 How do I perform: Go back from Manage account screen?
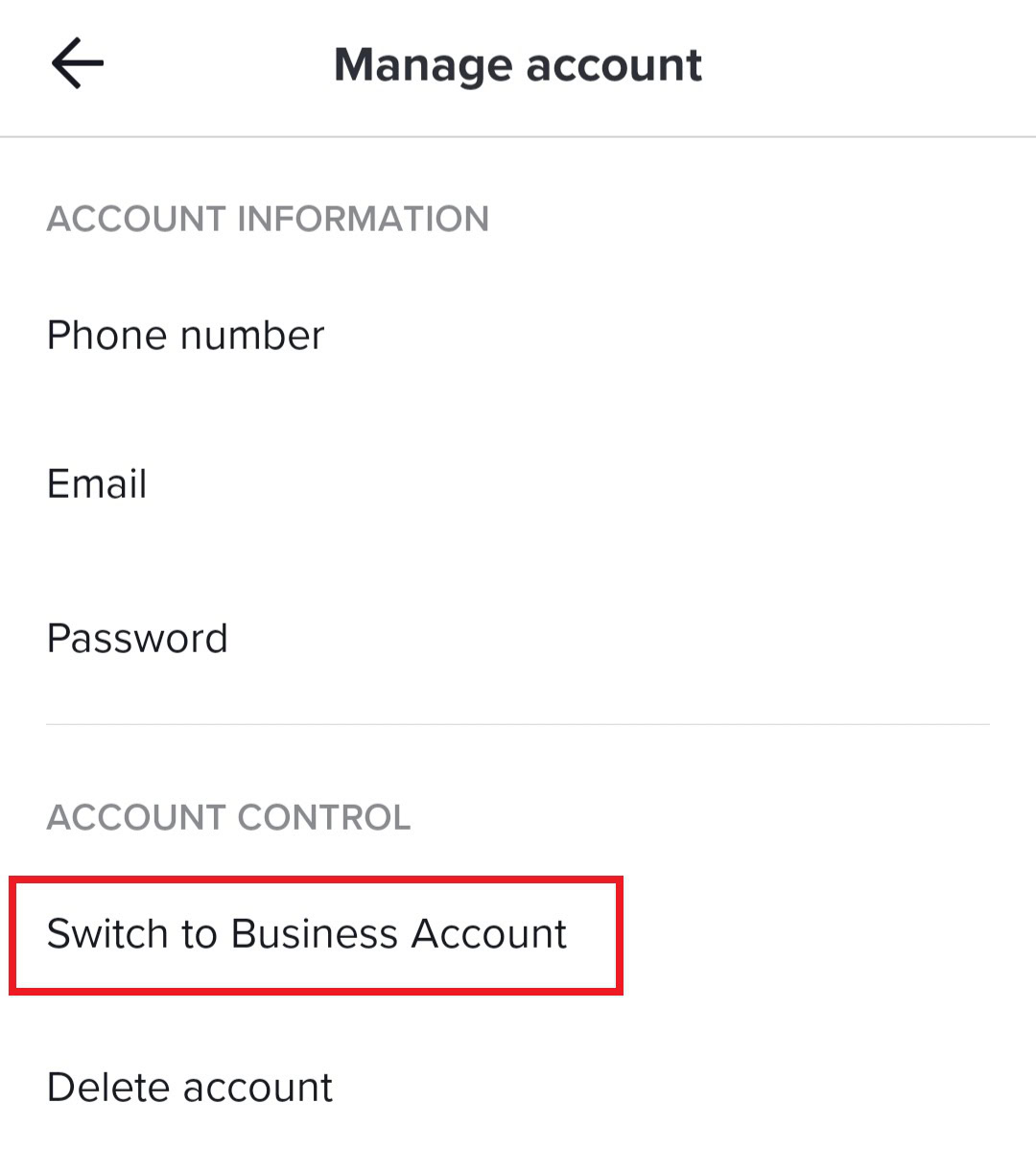coord(77,64)
